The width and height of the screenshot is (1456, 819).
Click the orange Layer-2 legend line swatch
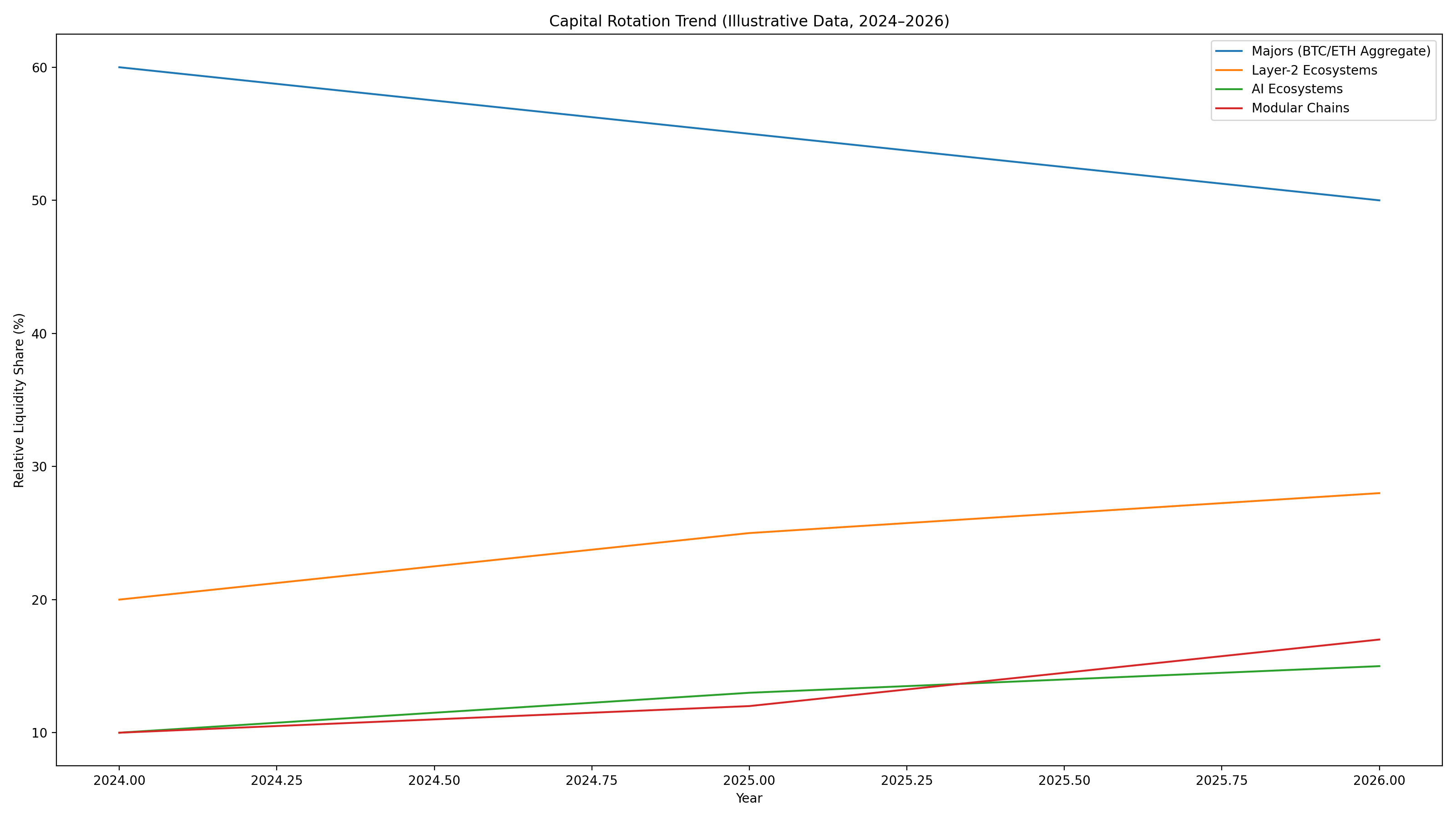(1229, 70)
